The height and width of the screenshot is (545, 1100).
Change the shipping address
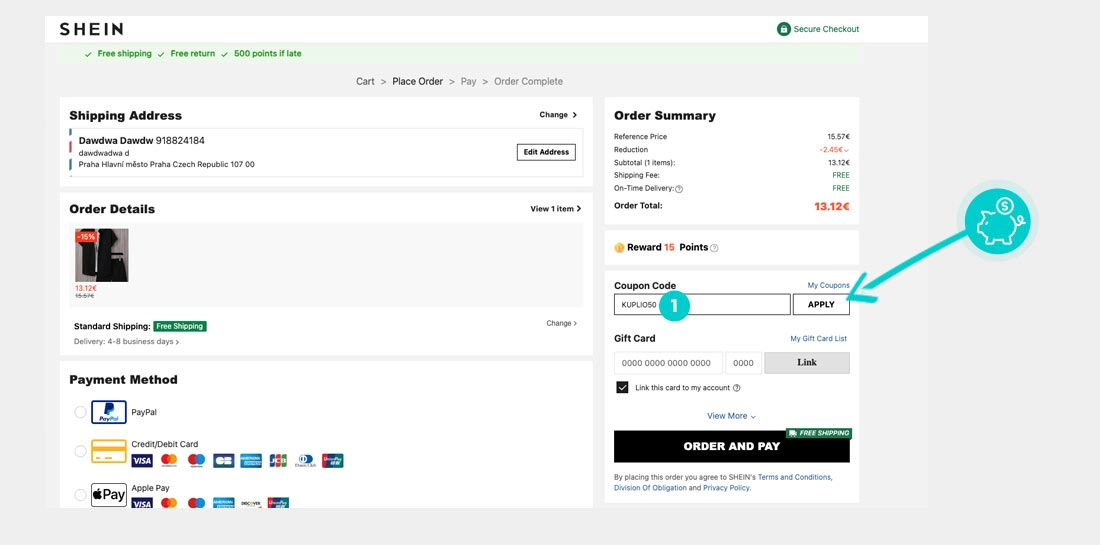(x=558, y=114)
